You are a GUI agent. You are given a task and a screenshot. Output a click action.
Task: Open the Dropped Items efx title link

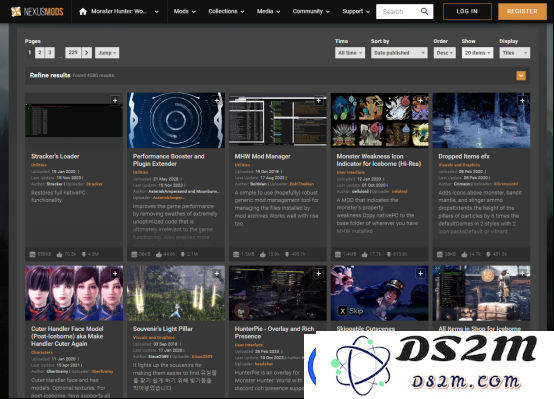pos(464,156)
